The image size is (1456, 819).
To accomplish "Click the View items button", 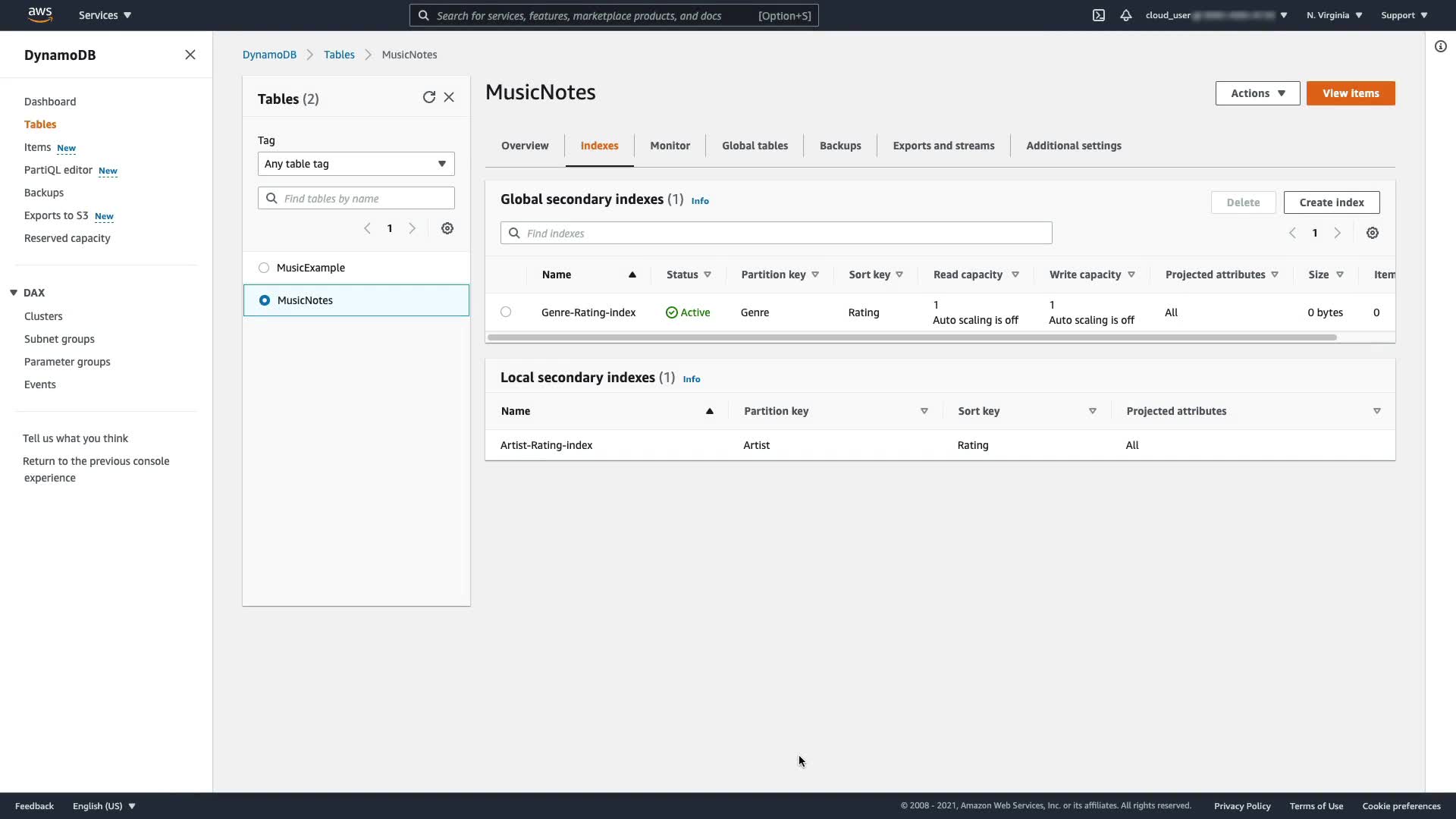I will click(x=1350, y=93).
